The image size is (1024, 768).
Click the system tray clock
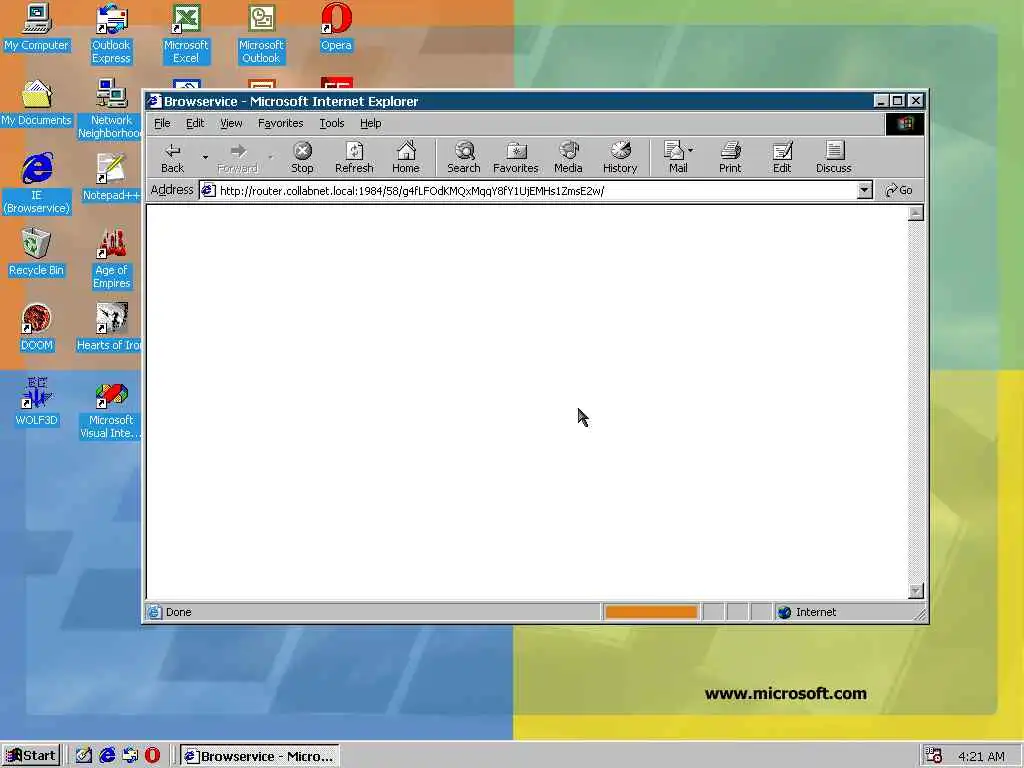(x=981, y=756)
